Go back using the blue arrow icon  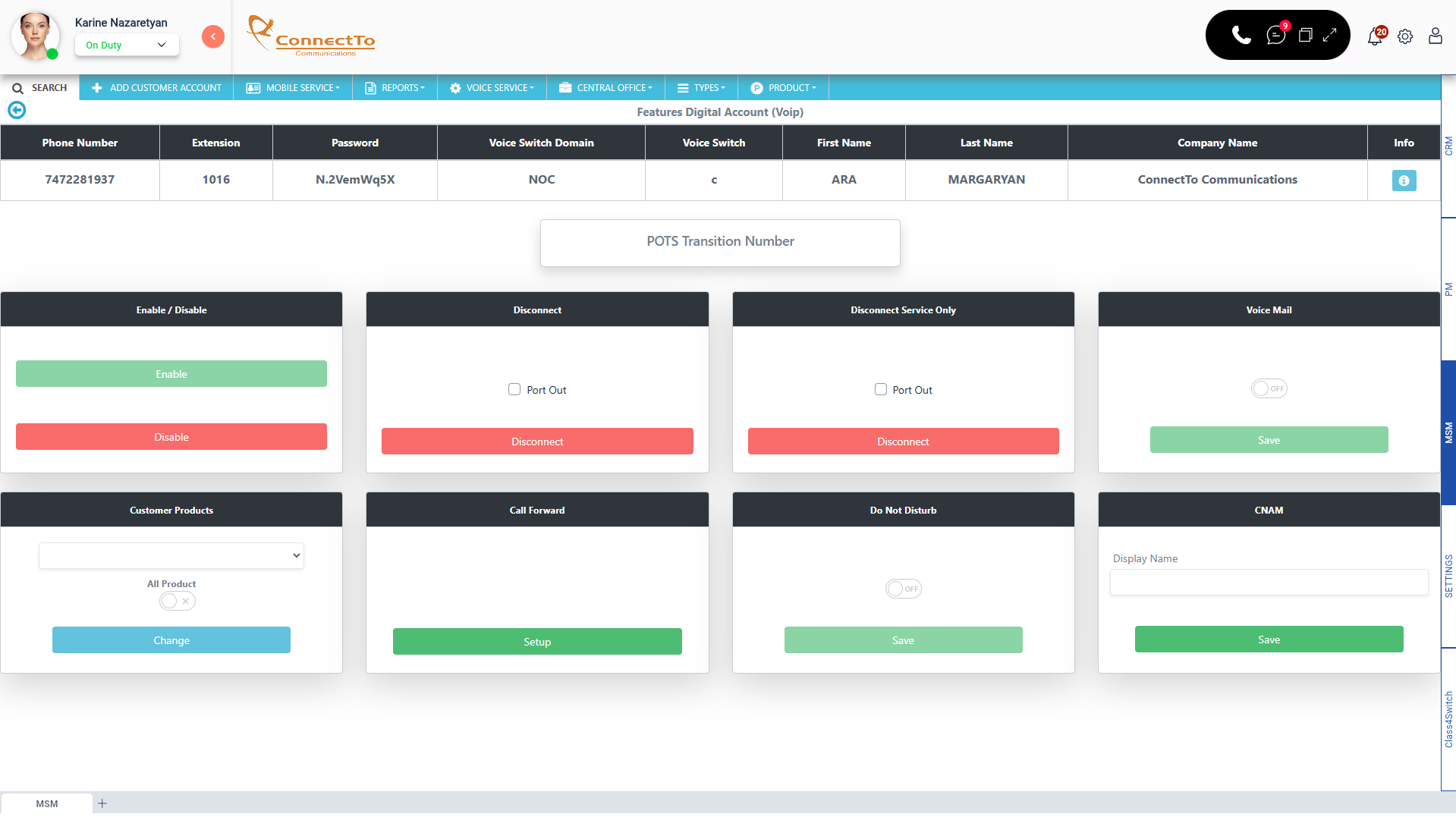click(x=17, y=111)
